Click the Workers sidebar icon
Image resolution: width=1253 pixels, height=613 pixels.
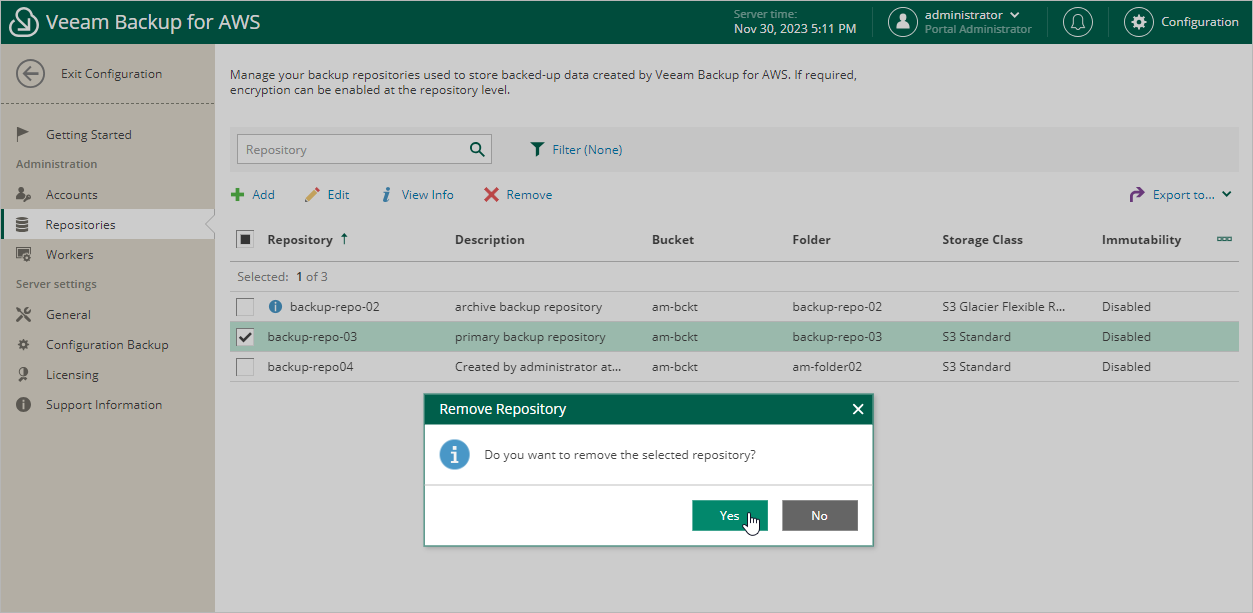click(x=23, y=255)
